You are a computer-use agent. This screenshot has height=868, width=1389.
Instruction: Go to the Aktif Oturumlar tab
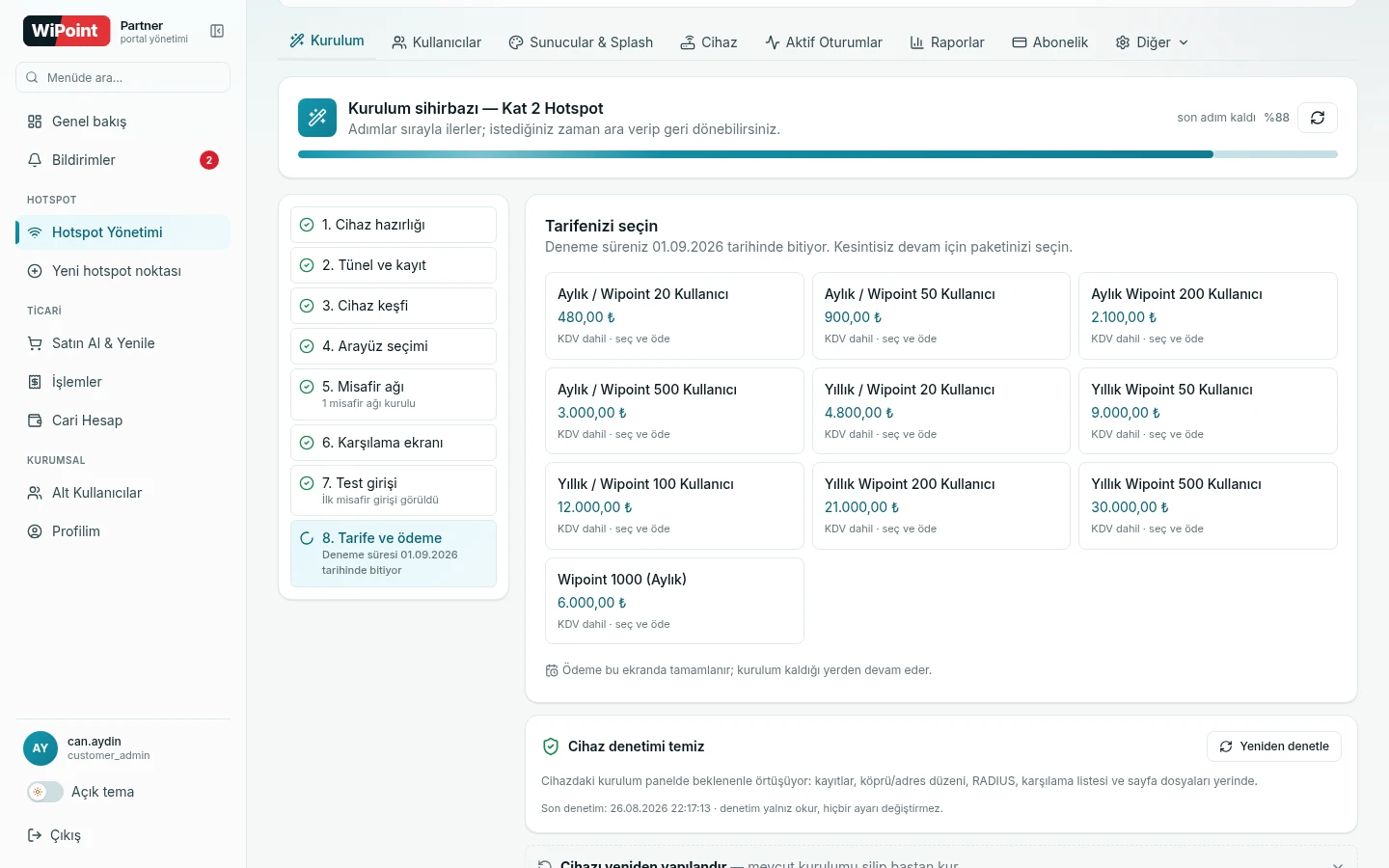[824, 42]
